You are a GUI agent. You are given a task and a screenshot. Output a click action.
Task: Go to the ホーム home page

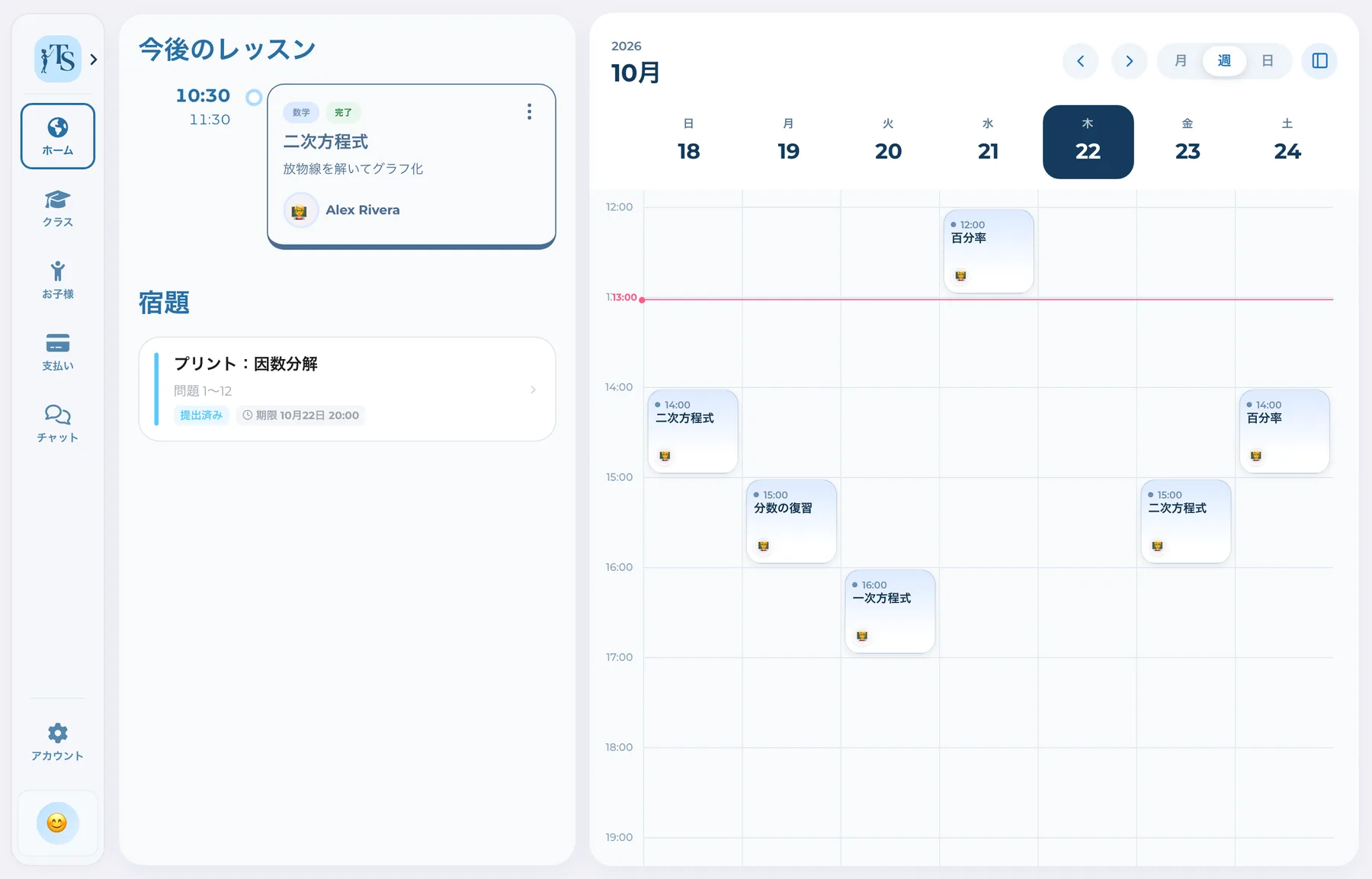58,136
